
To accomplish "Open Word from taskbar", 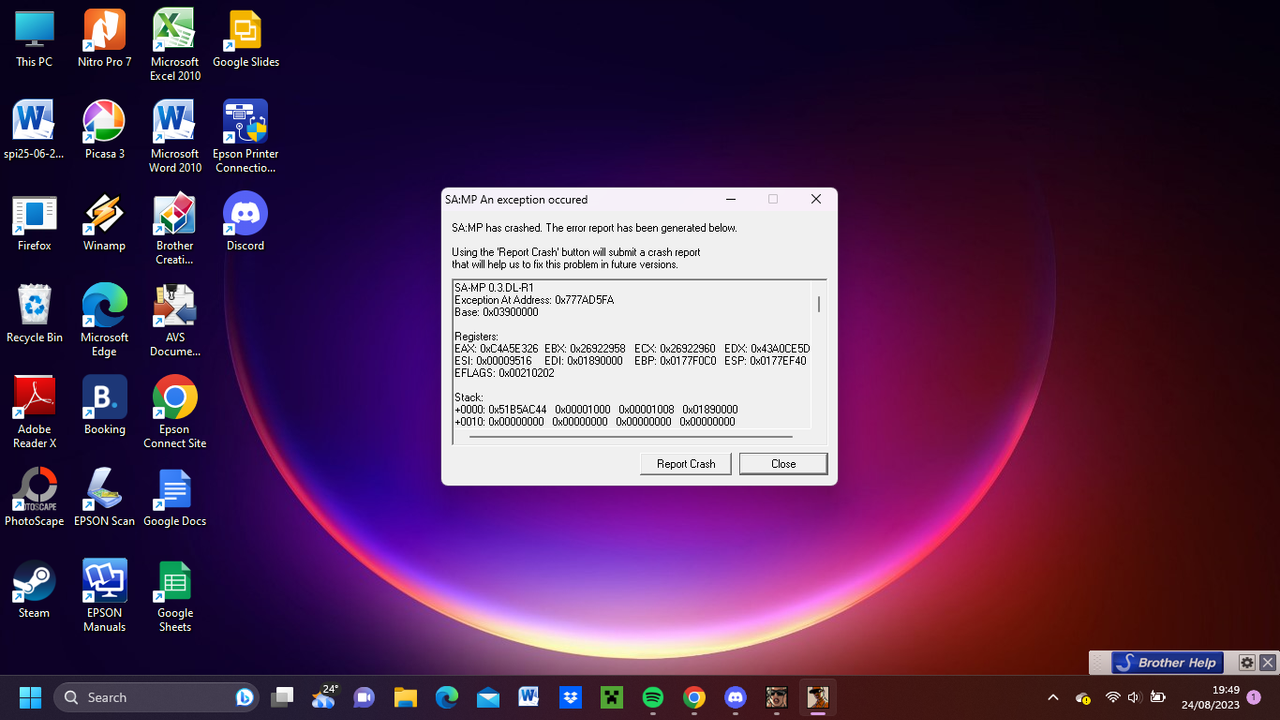I will point(529,697).
